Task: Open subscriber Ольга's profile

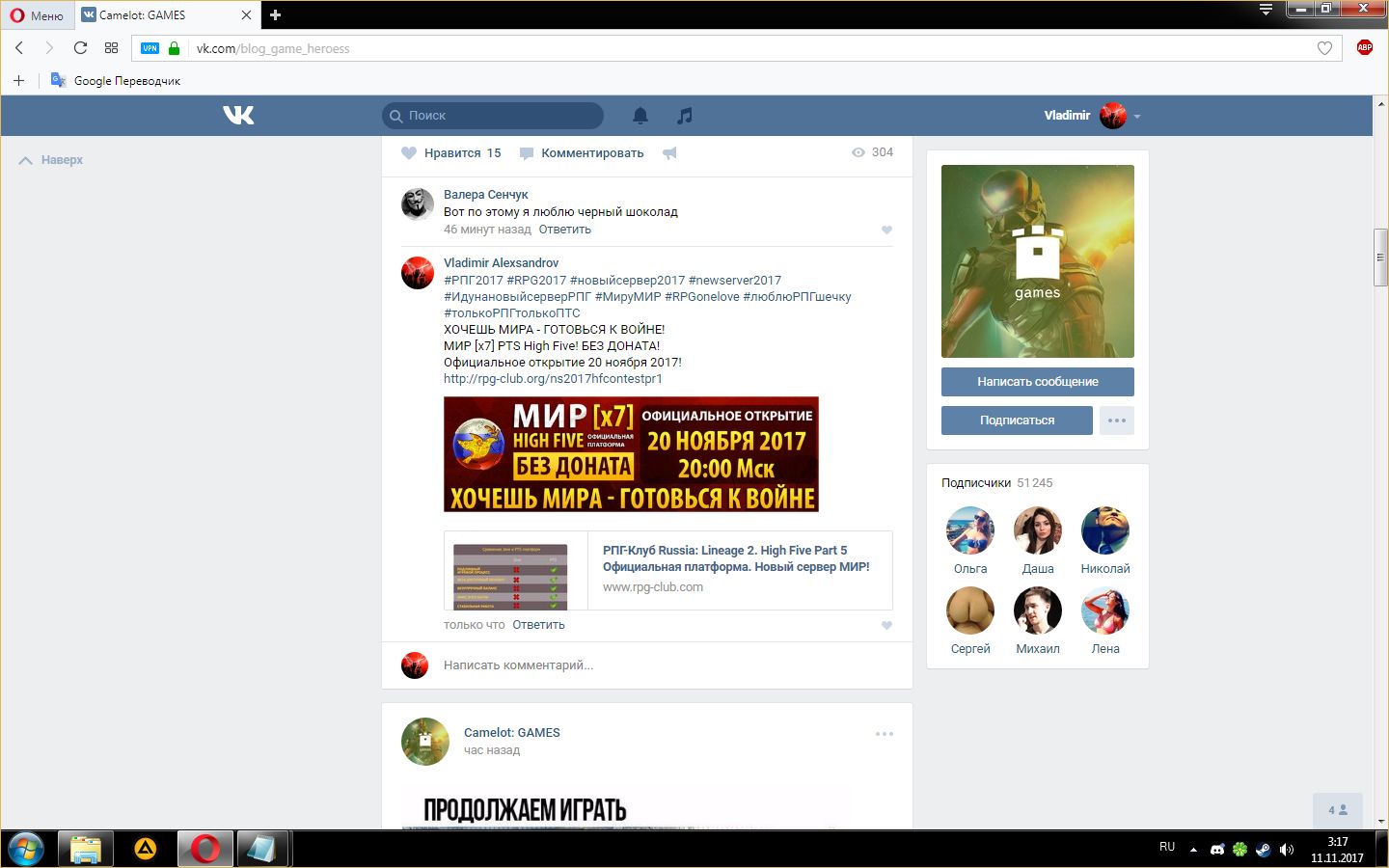Action: coord(970,540)
